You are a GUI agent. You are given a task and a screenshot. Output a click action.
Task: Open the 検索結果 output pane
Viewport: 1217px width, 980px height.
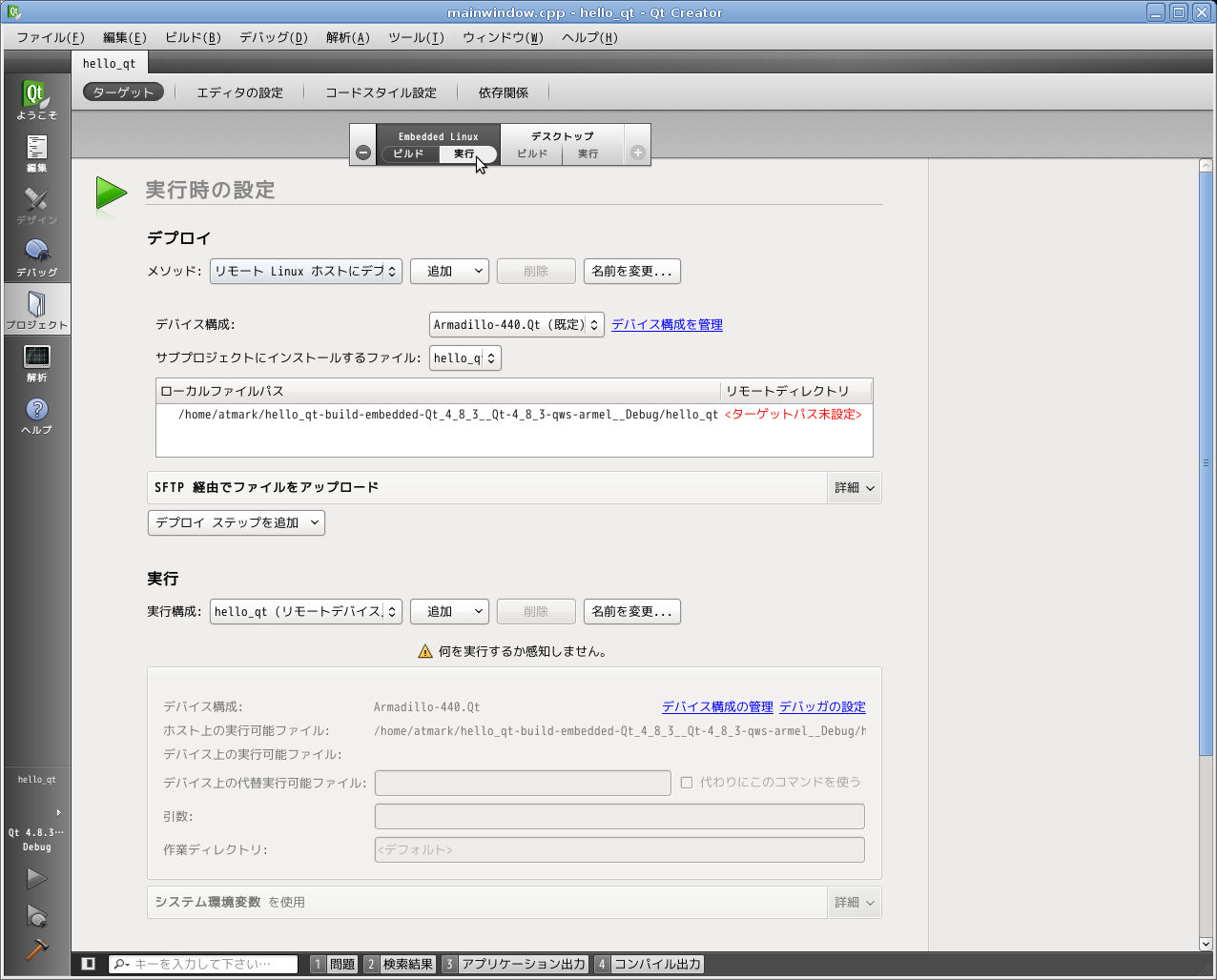[400, 964]
